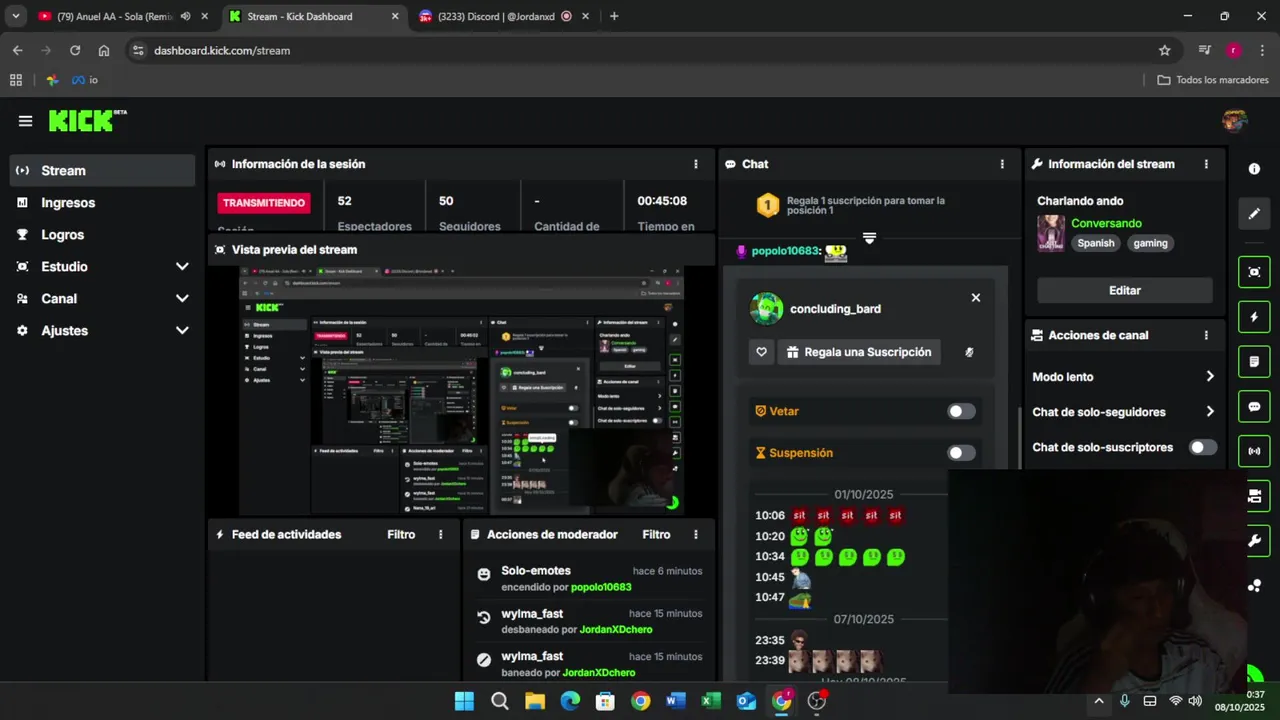Toggle the chat bubble widget icon in sidebar
Image resolution: width=1280 pixels, height=720 pixels.
pyautogui.click(x=1254, y=406)
